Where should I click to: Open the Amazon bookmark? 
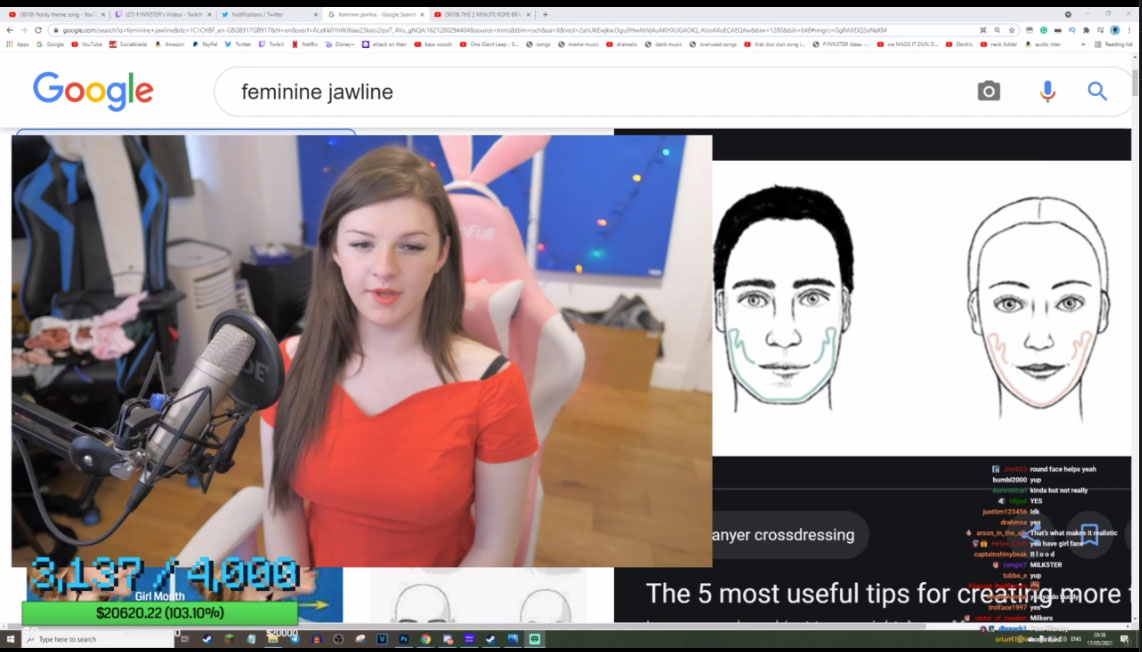[x=169, y=44]
